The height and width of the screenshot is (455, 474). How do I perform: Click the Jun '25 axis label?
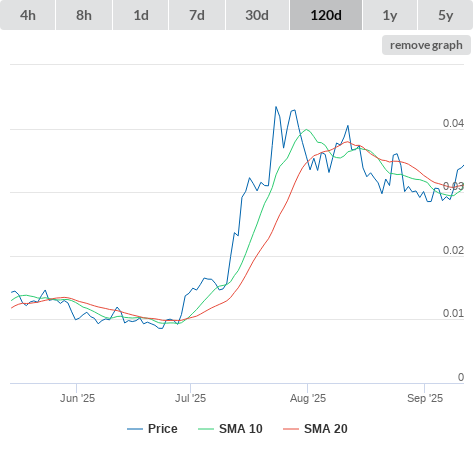(x=77, y=398)
